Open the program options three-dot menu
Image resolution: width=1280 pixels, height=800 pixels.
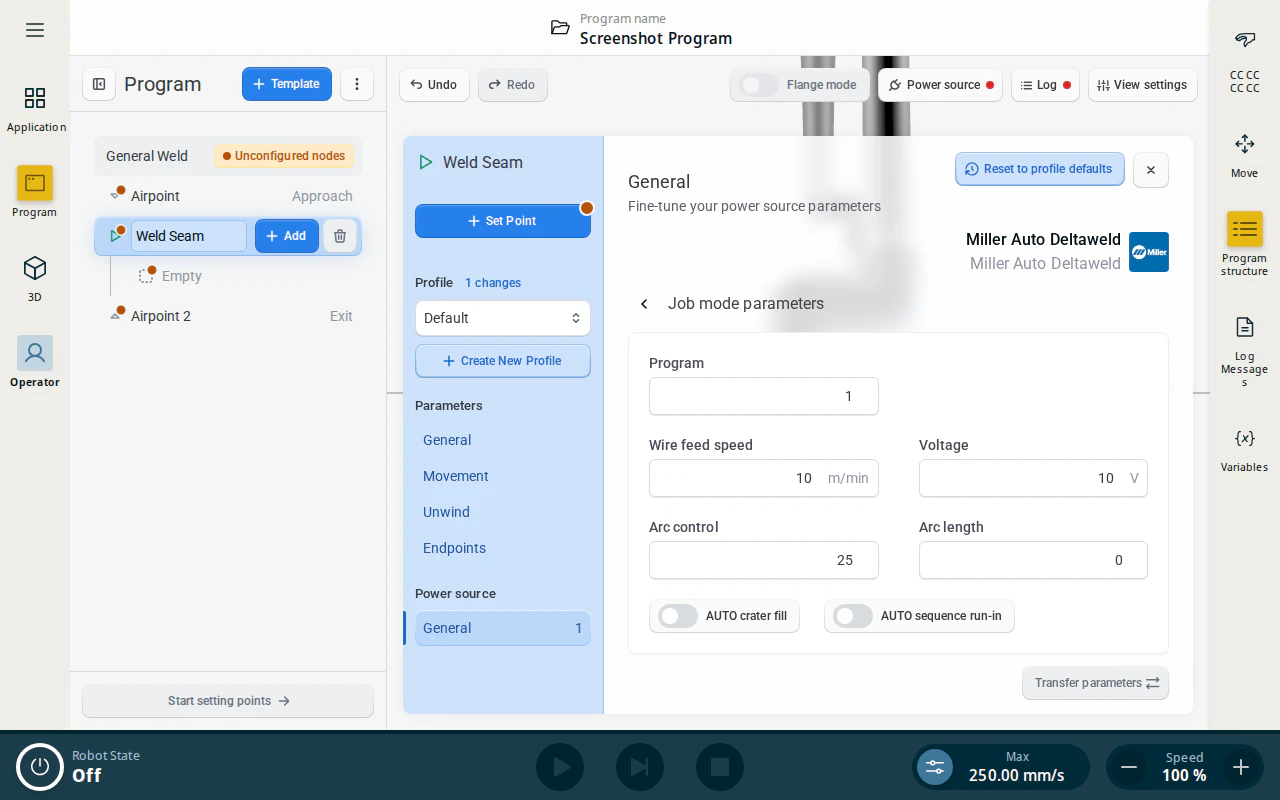[x=357, y=84]
